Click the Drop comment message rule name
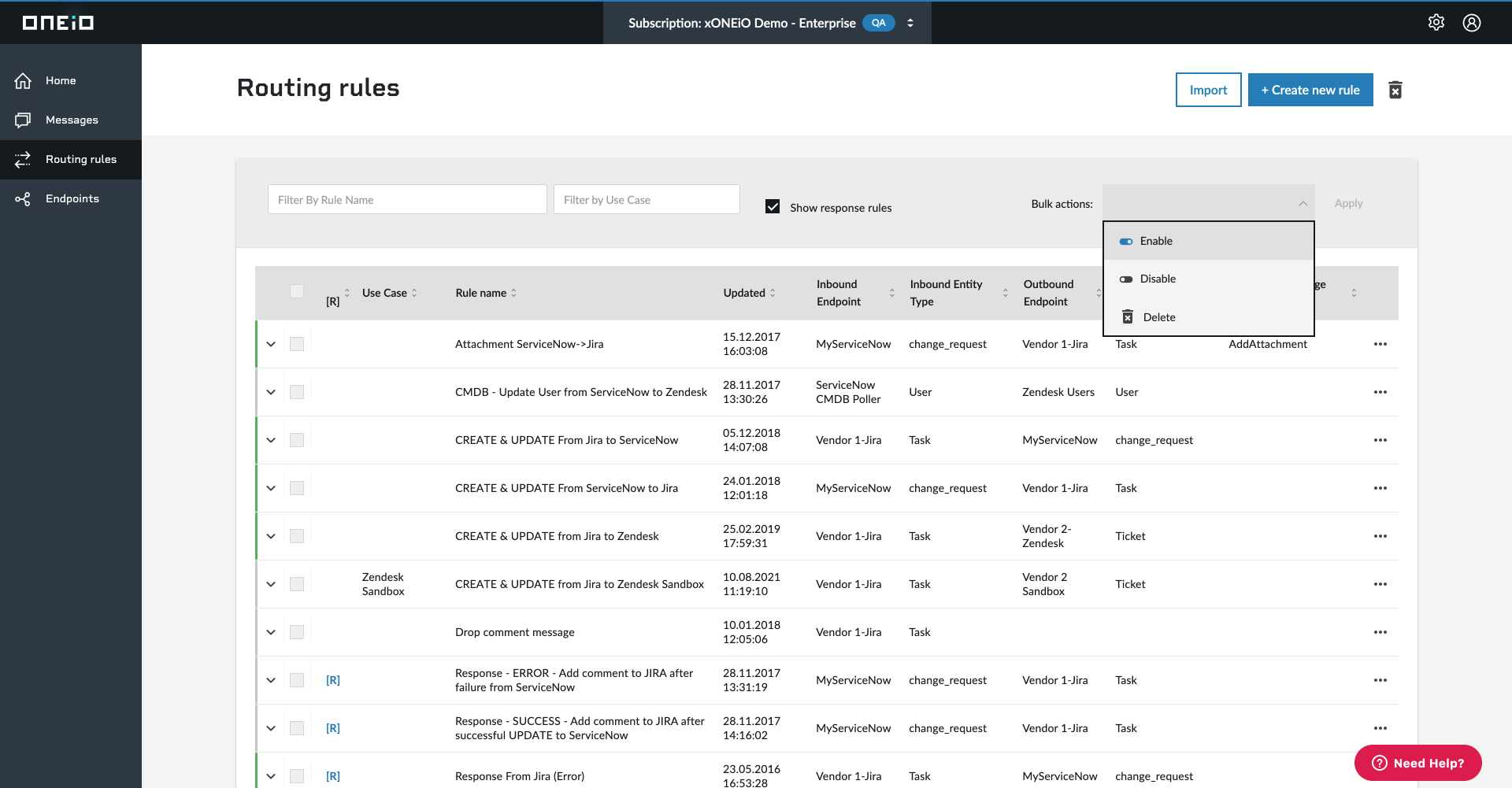Viewport: 1512px width, 788px height. click(515, 632)
